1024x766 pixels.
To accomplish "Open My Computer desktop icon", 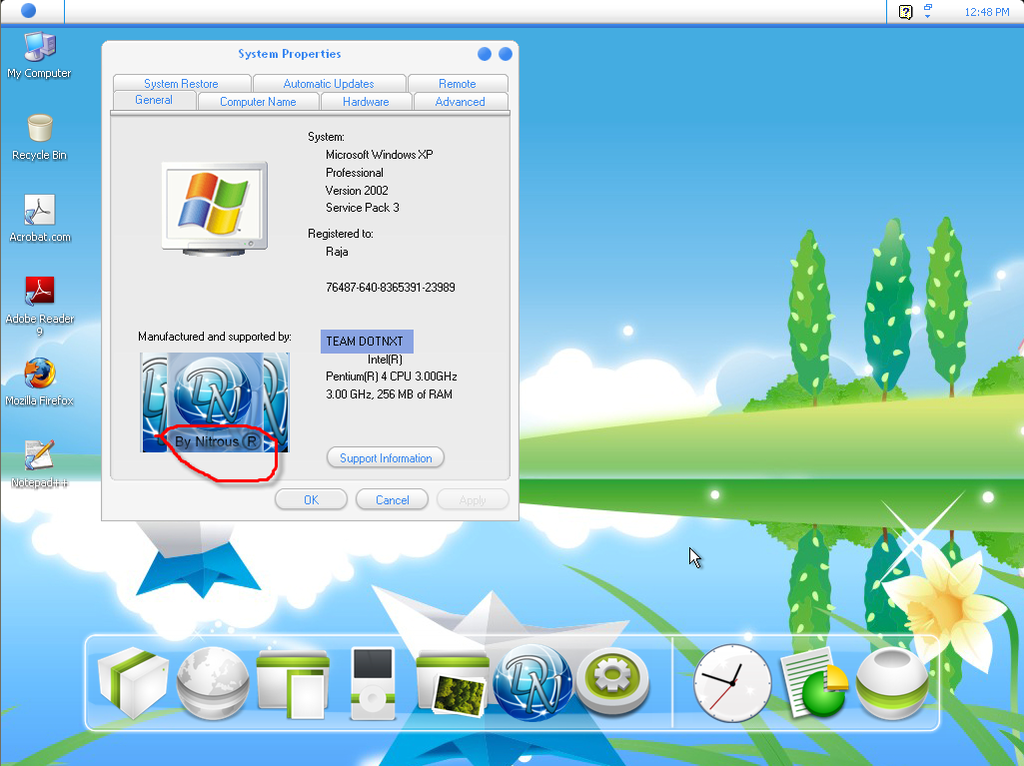I will pos(39,48).
